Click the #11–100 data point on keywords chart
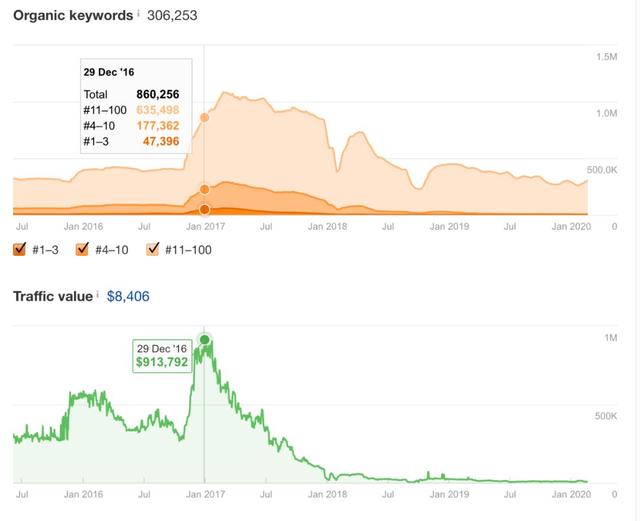 (205, 117)
